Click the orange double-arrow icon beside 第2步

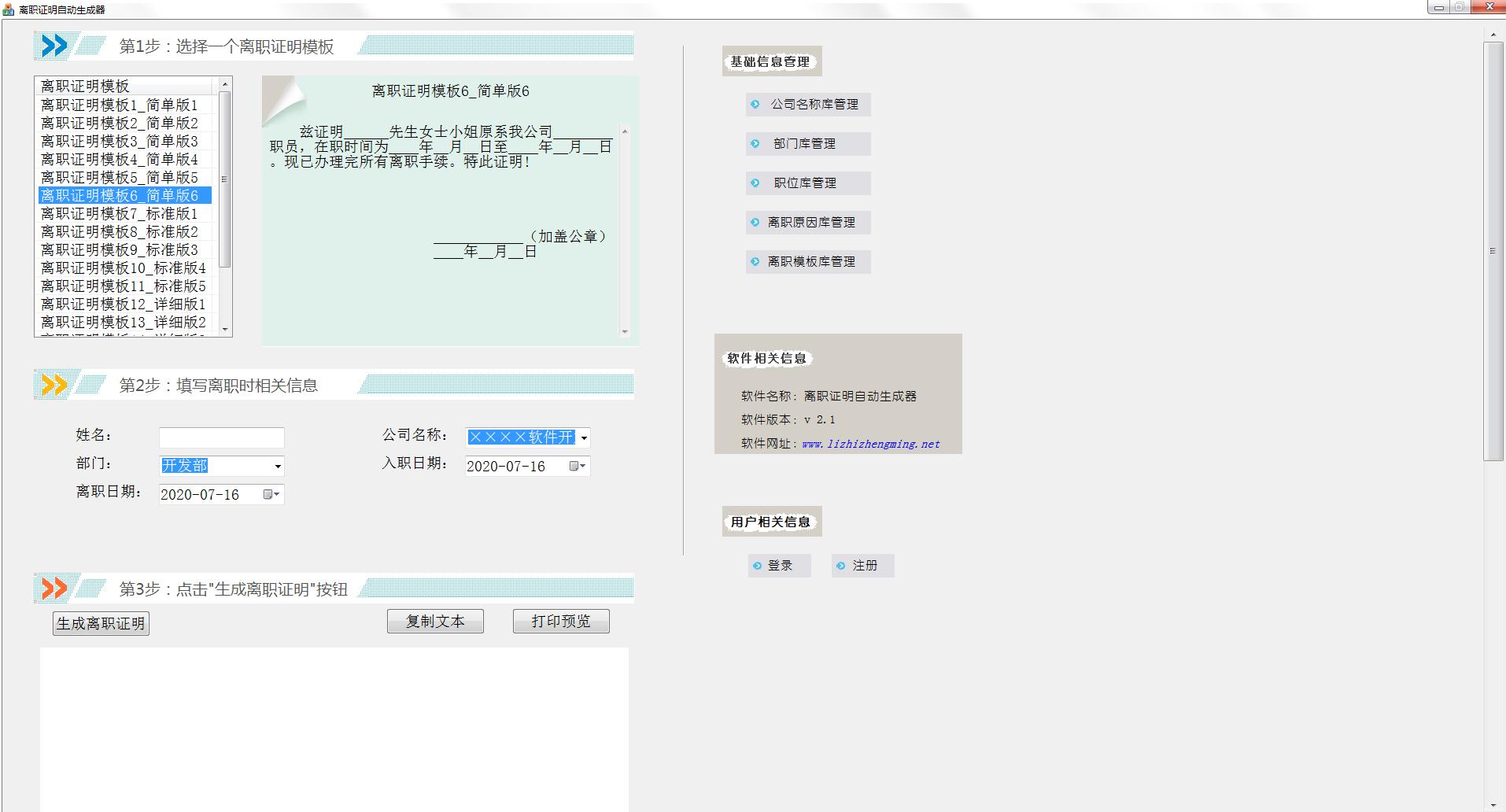point(52,385)
